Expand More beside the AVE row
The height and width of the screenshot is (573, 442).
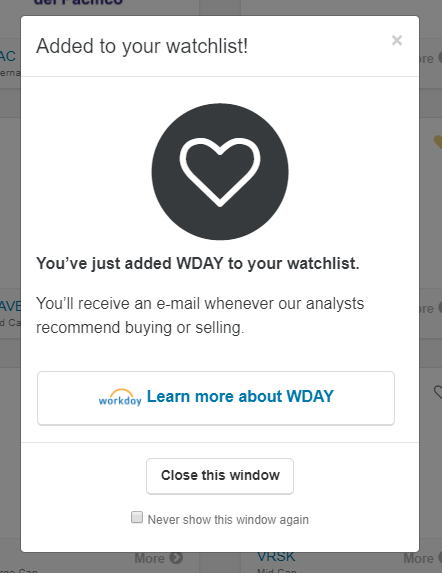coord(427,309)
